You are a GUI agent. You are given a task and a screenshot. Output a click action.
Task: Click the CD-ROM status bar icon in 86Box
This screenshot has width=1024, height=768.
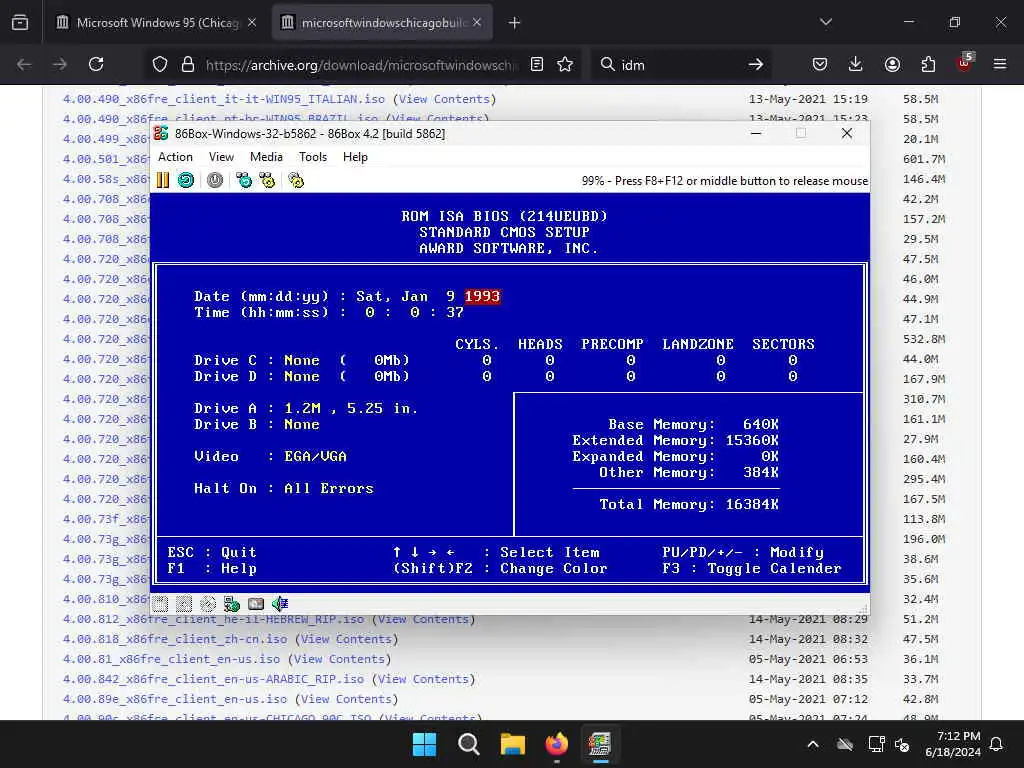pyautogui.click(x=208, y=604)
